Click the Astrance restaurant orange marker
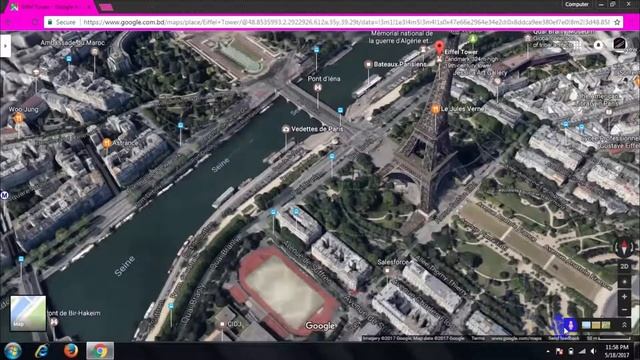The image size is (640, 360). [x=107, y=143]
